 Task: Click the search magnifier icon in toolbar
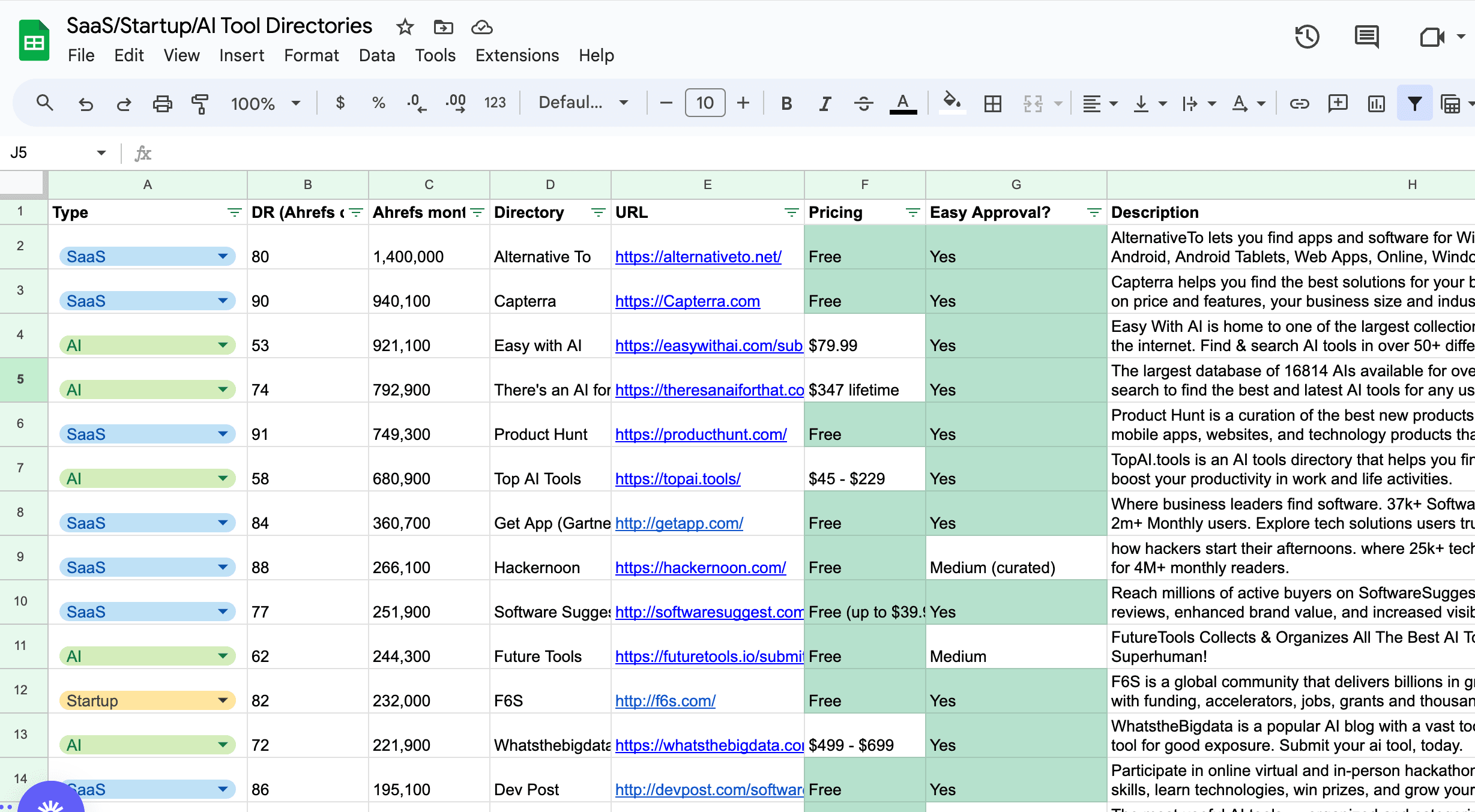pos(44,103)
